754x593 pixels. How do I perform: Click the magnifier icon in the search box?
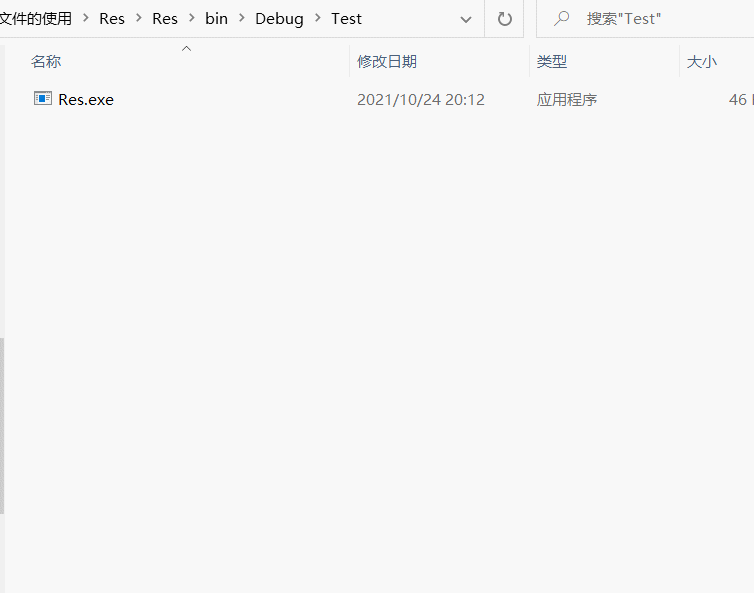(562, 19)
